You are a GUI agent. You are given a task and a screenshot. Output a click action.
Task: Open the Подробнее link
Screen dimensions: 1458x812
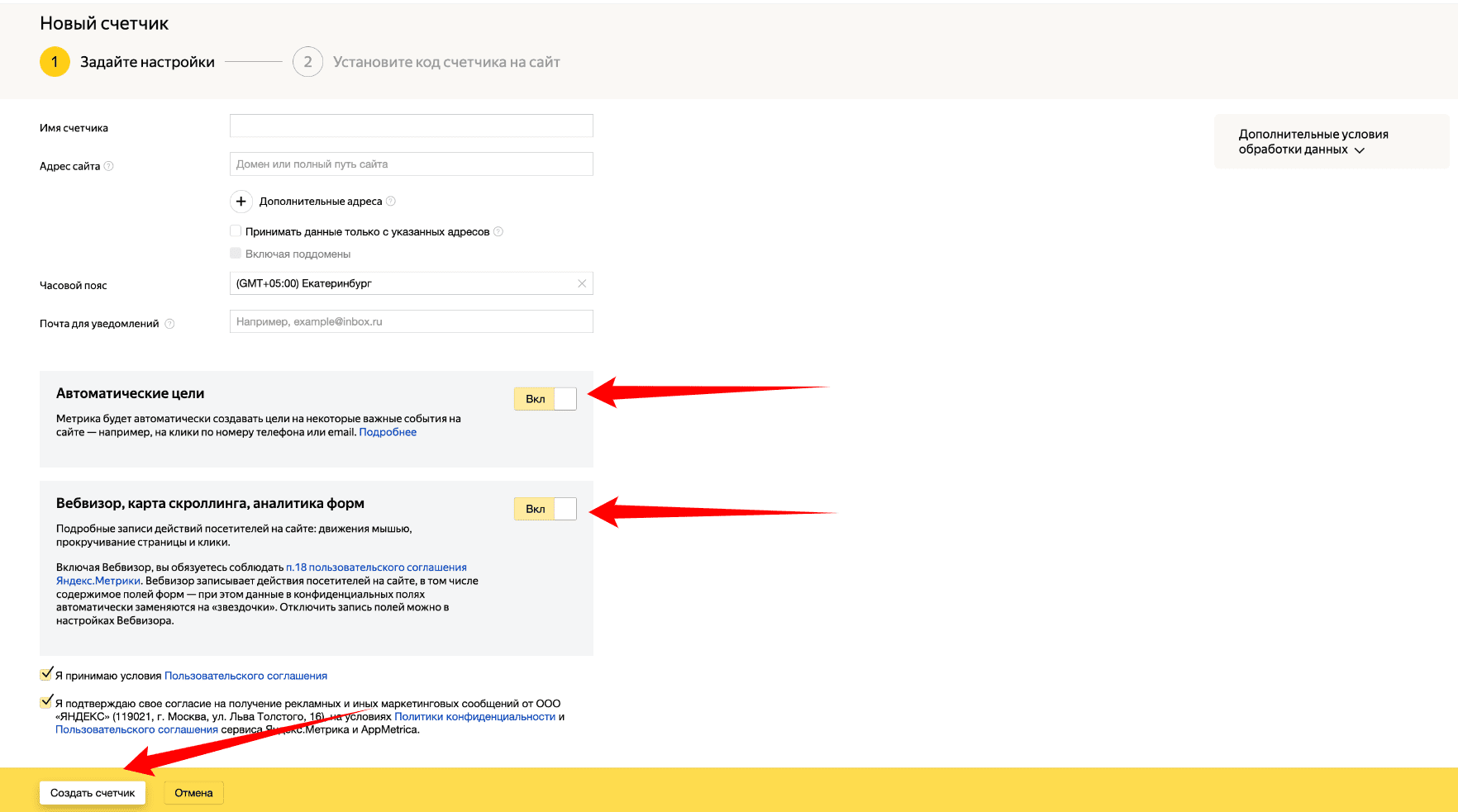pos(388,432)
